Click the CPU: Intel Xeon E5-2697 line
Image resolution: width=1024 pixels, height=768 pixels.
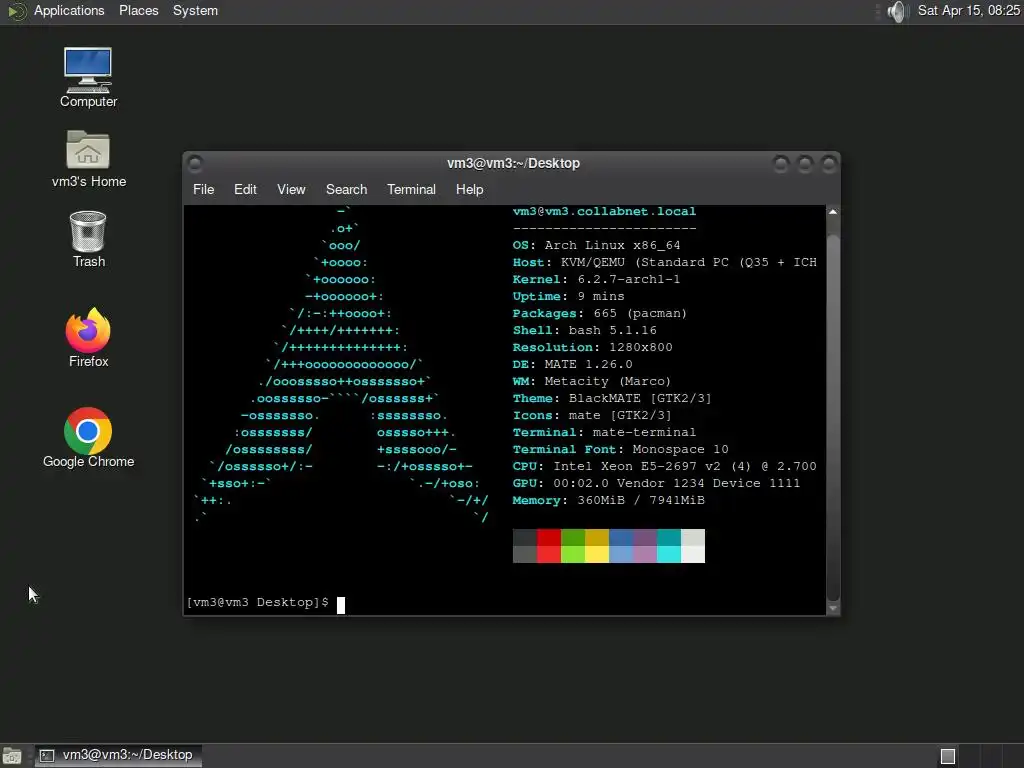point(664,466)
